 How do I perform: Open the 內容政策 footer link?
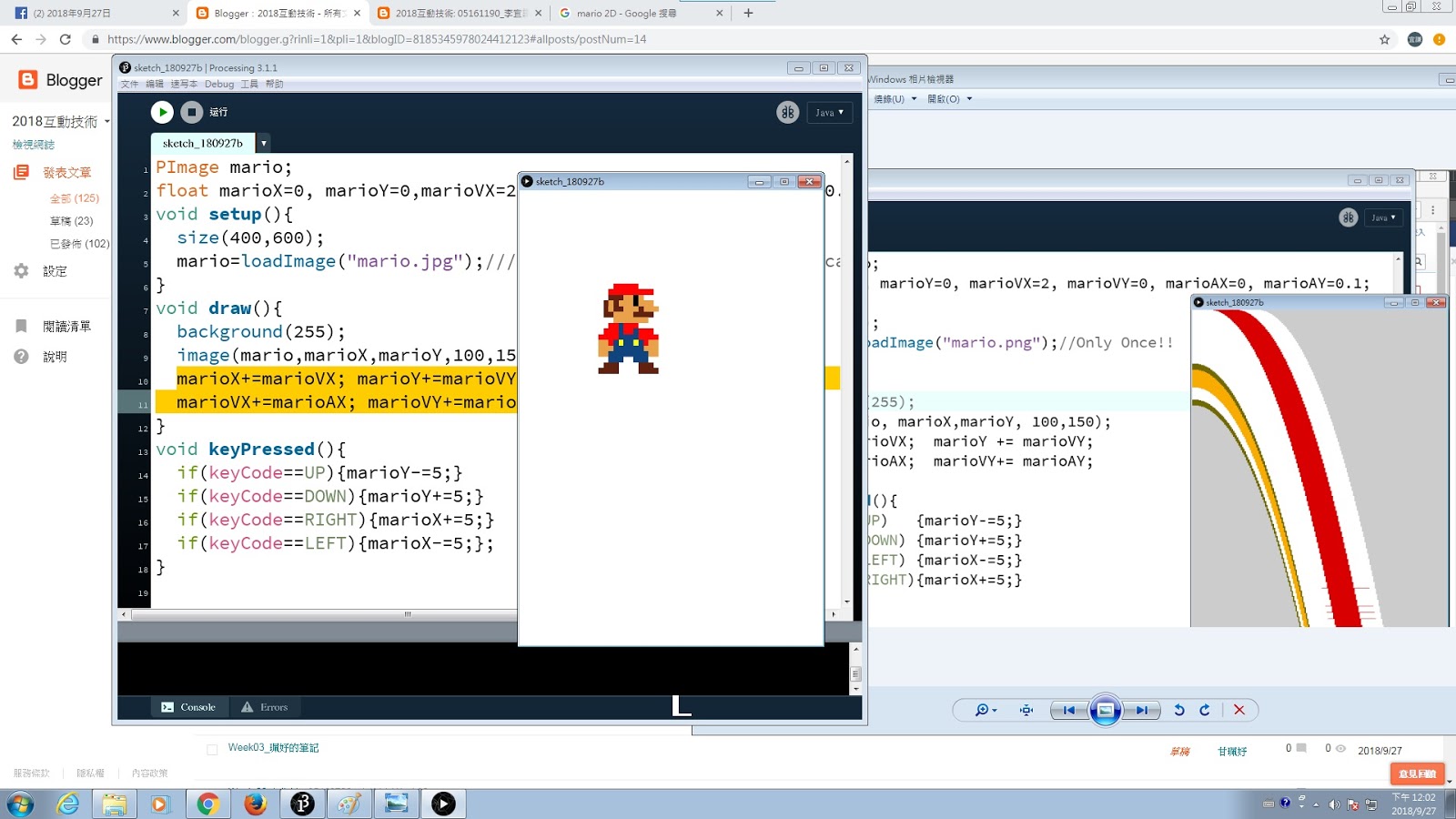(149, 773)
